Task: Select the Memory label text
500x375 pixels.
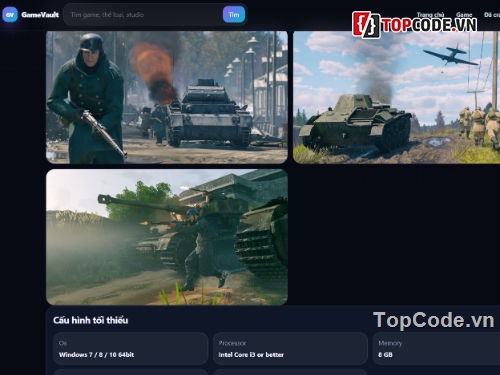Action: (390, 343)
